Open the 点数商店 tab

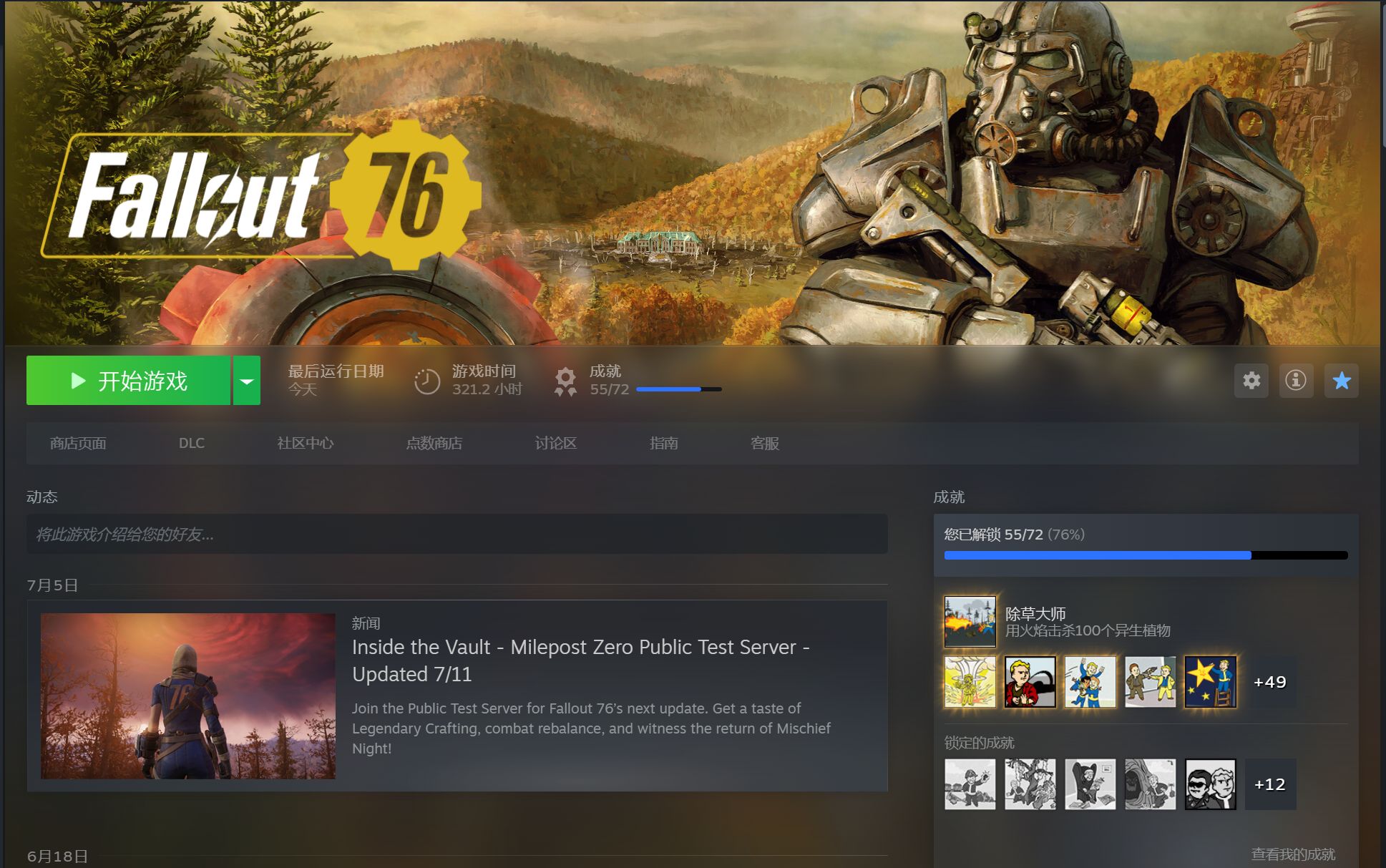coord(434,444)
